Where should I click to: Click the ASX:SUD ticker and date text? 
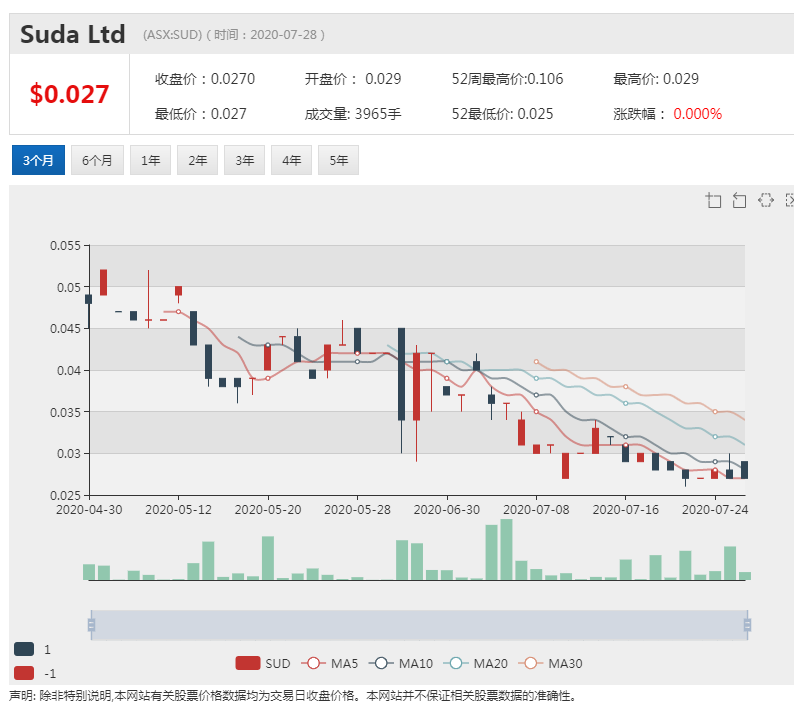pos(234,35)
